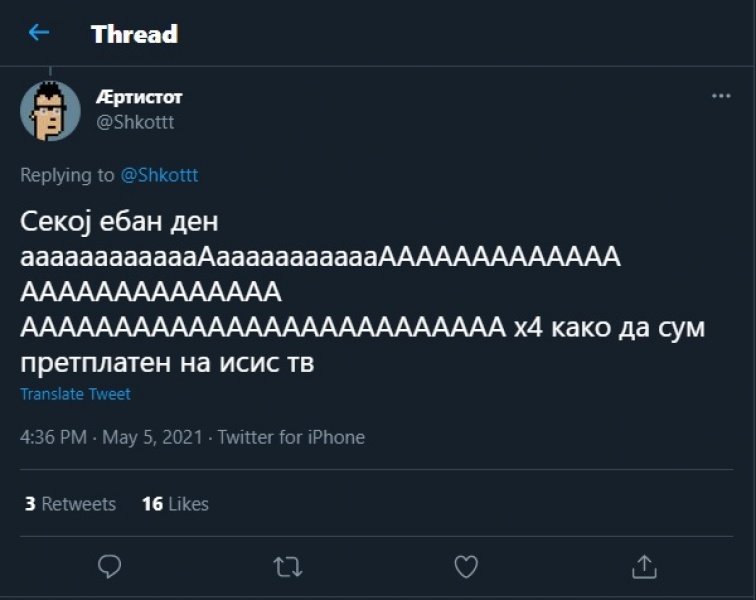The image size is (756, 600).
Task: Click the Thread header title
Action: [x=134, y=34]
